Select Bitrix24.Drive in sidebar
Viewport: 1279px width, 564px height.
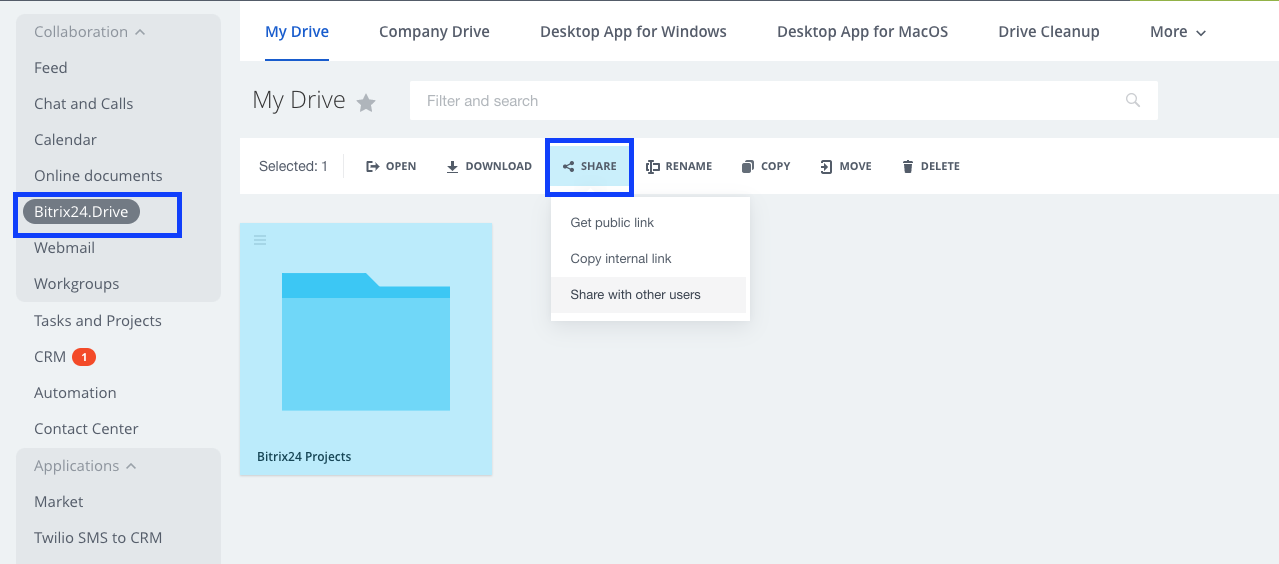pos(81,212)
